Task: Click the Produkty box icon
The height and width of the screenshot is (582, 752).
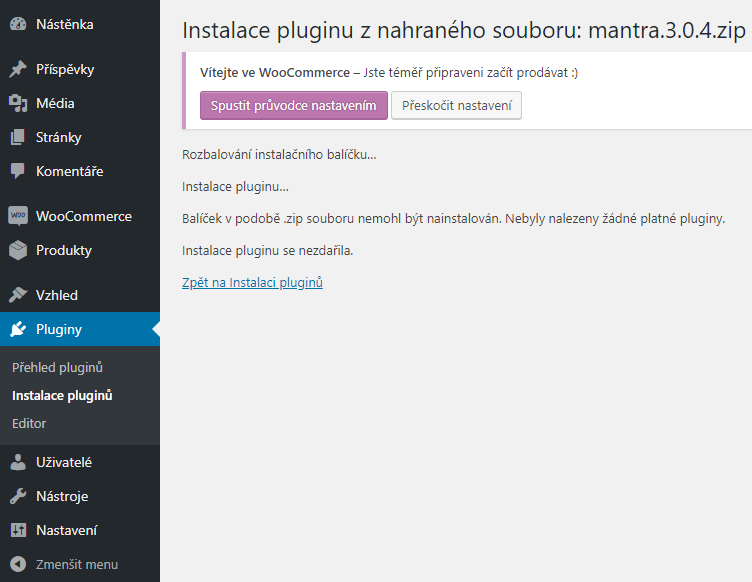Action: point(18,250)
